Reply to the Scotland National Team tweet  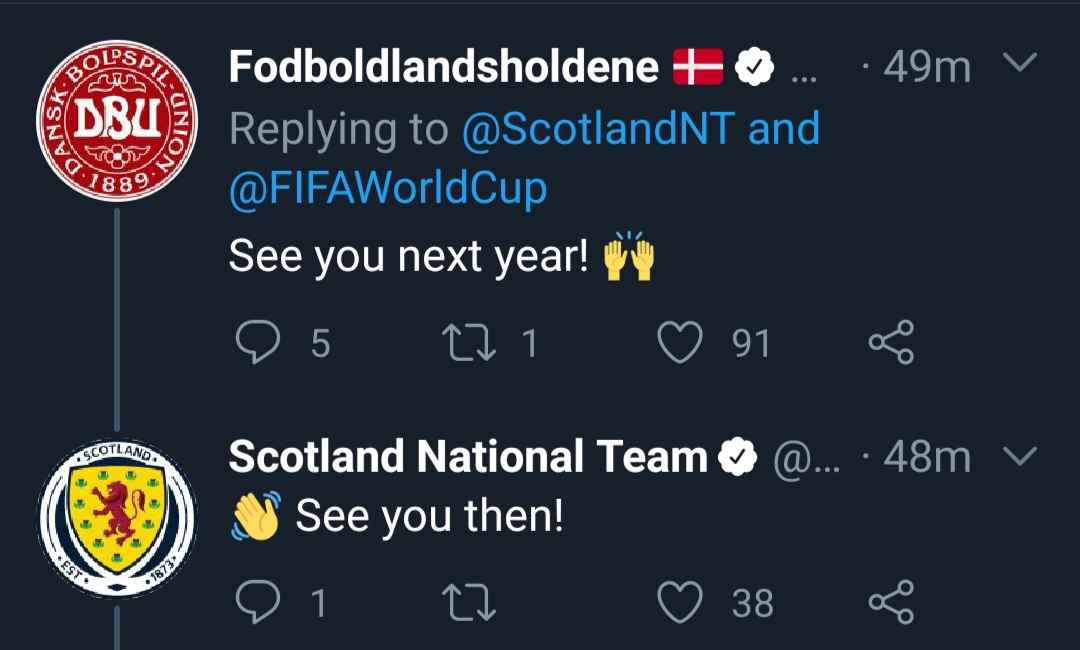pos(258,602)
